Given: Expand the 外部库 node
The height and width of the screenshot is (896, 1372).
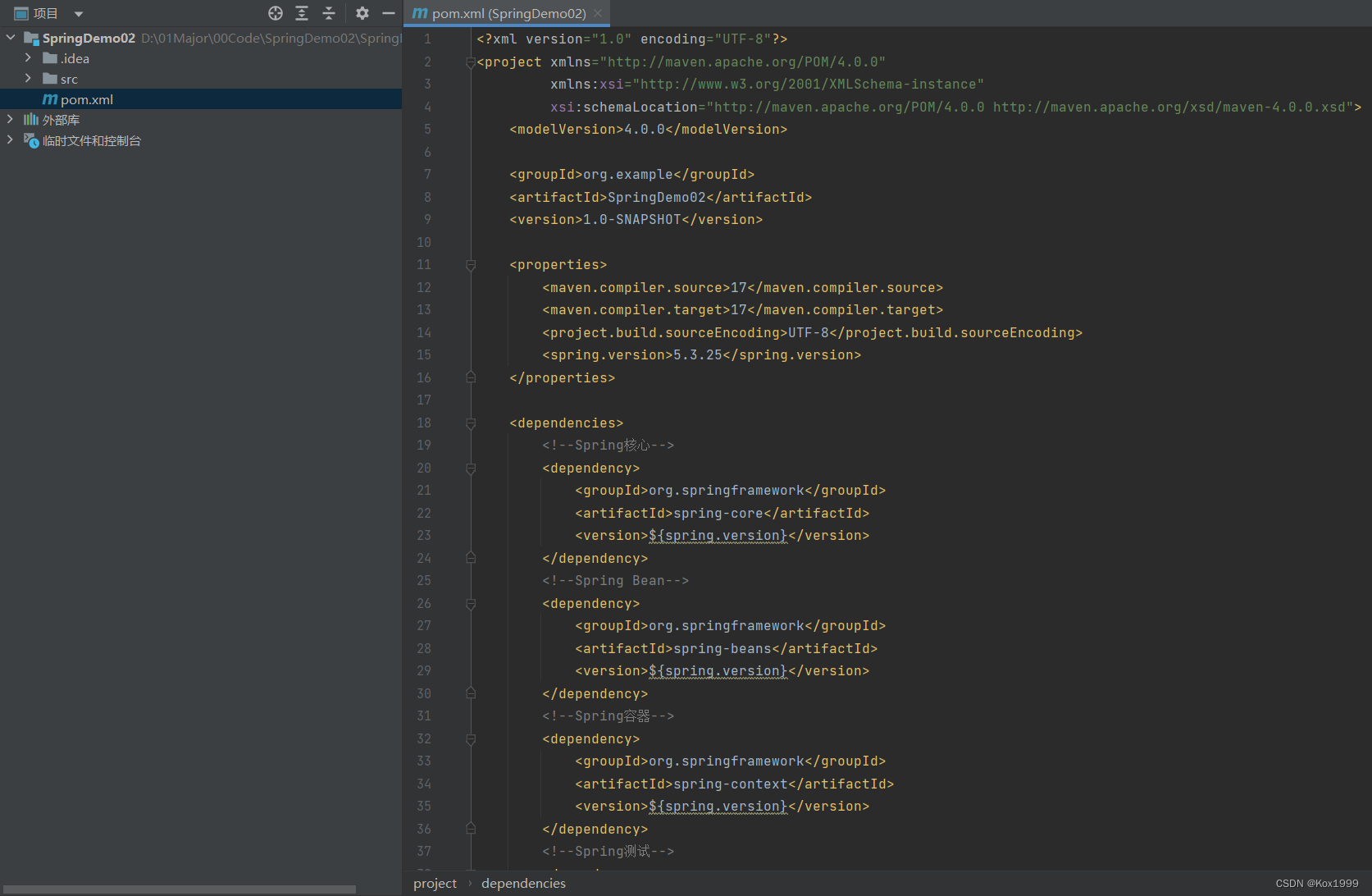Looking at the screenshot, I should pyautogui.click(x=10, y=119).
